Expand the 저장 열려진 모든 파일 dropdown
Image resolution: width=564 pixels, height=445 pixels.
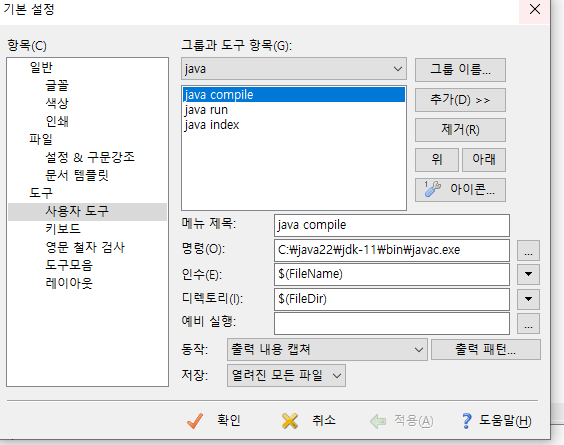(x=286, y=376)
